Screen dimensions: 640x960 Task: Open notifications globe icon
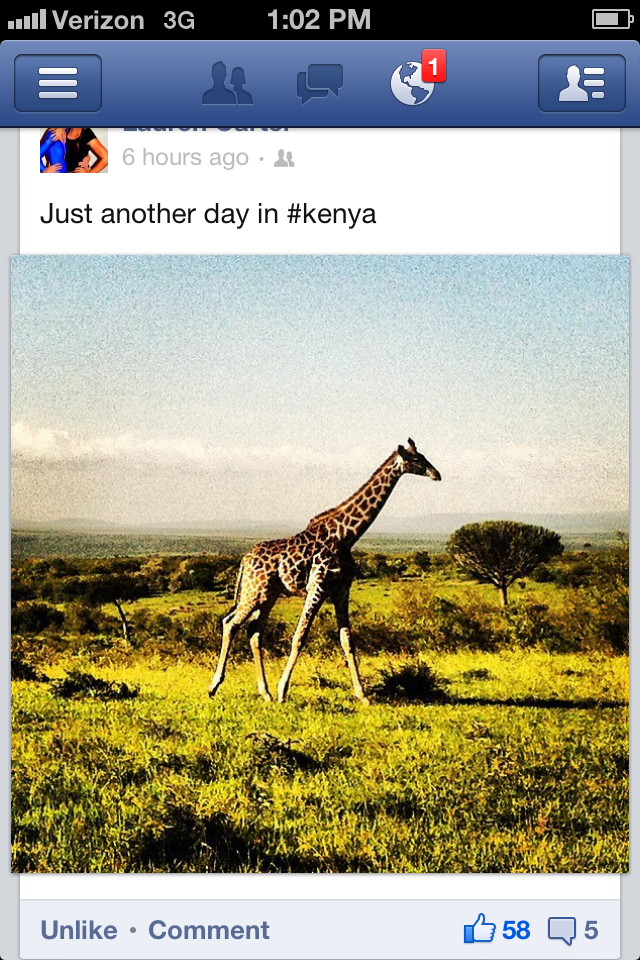point(413,84)
